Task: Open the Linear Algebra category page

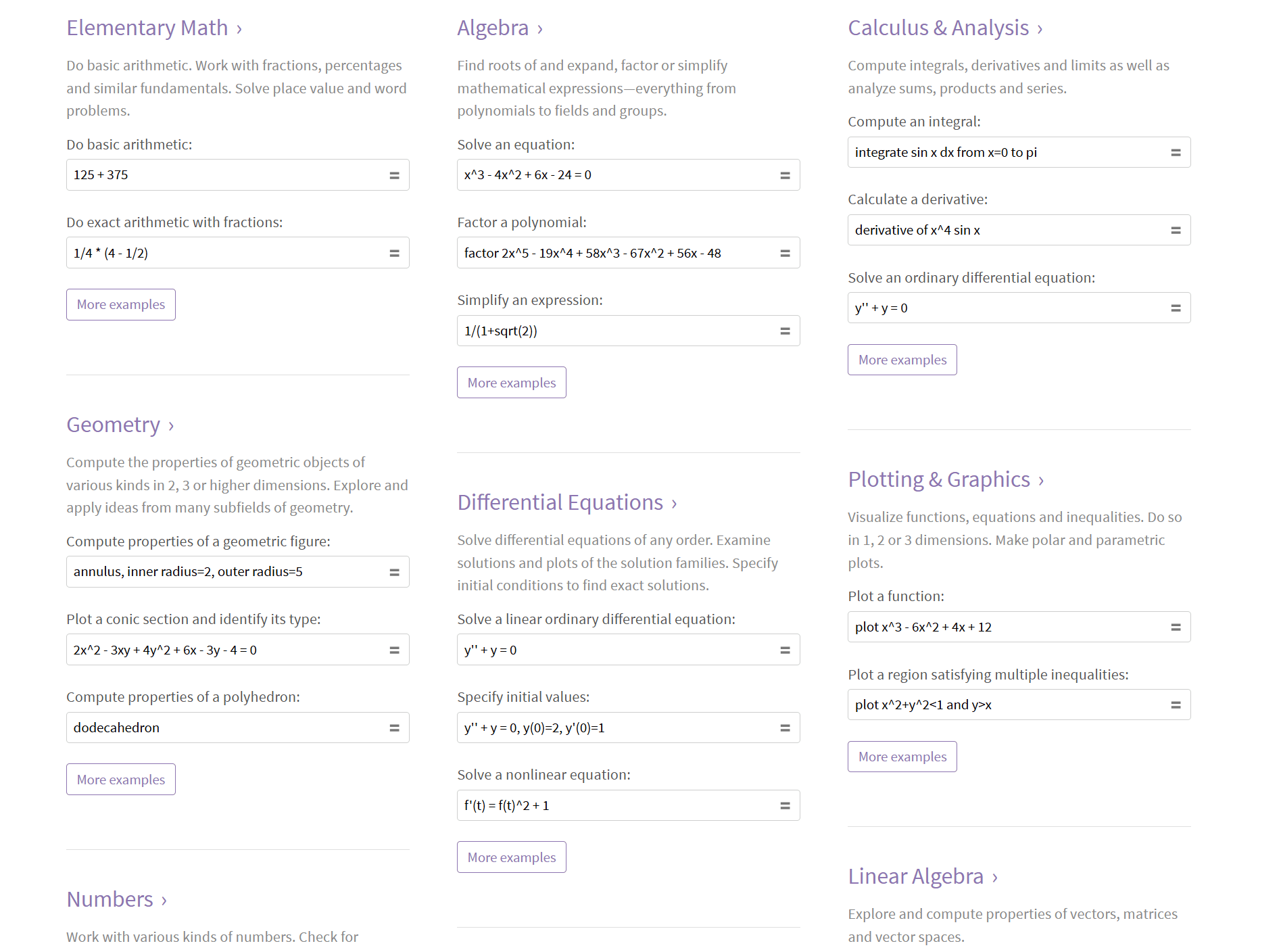Action: [x=916, y=876]
